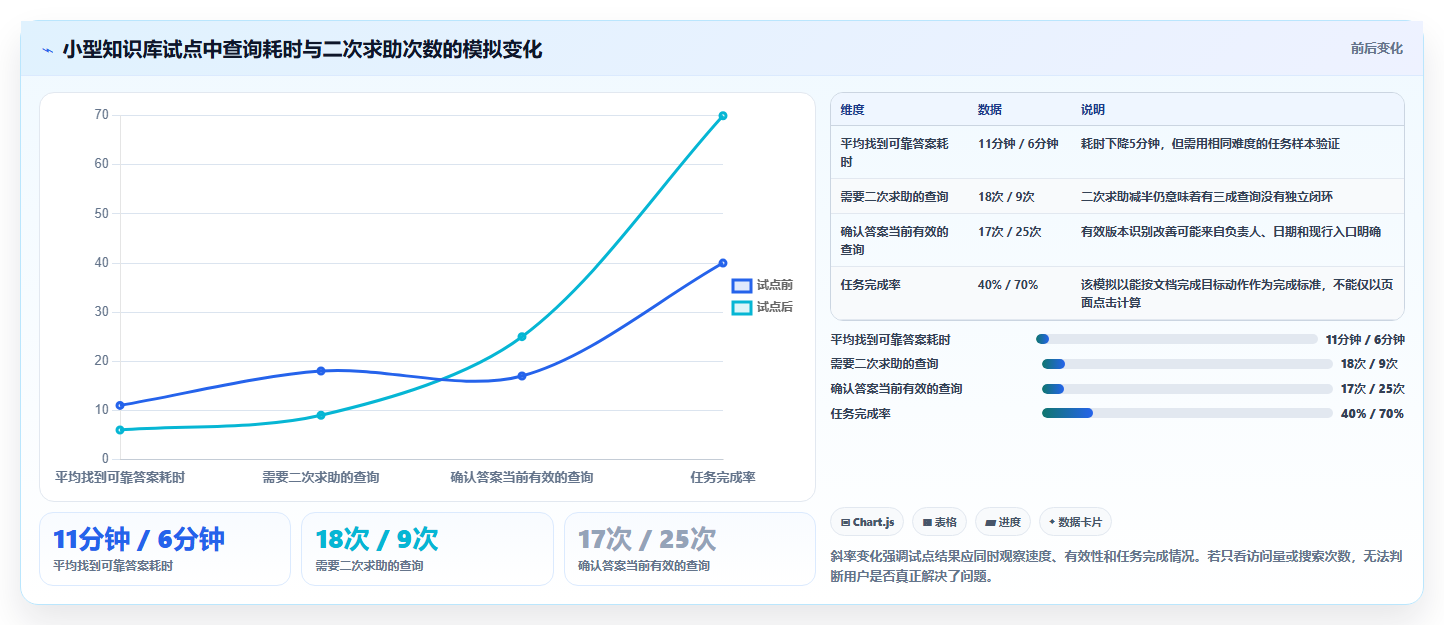Viewport: 1444px width, 625px height.
Task: Click the 试点前 data point at 17
Action: [x=522, y=376]
